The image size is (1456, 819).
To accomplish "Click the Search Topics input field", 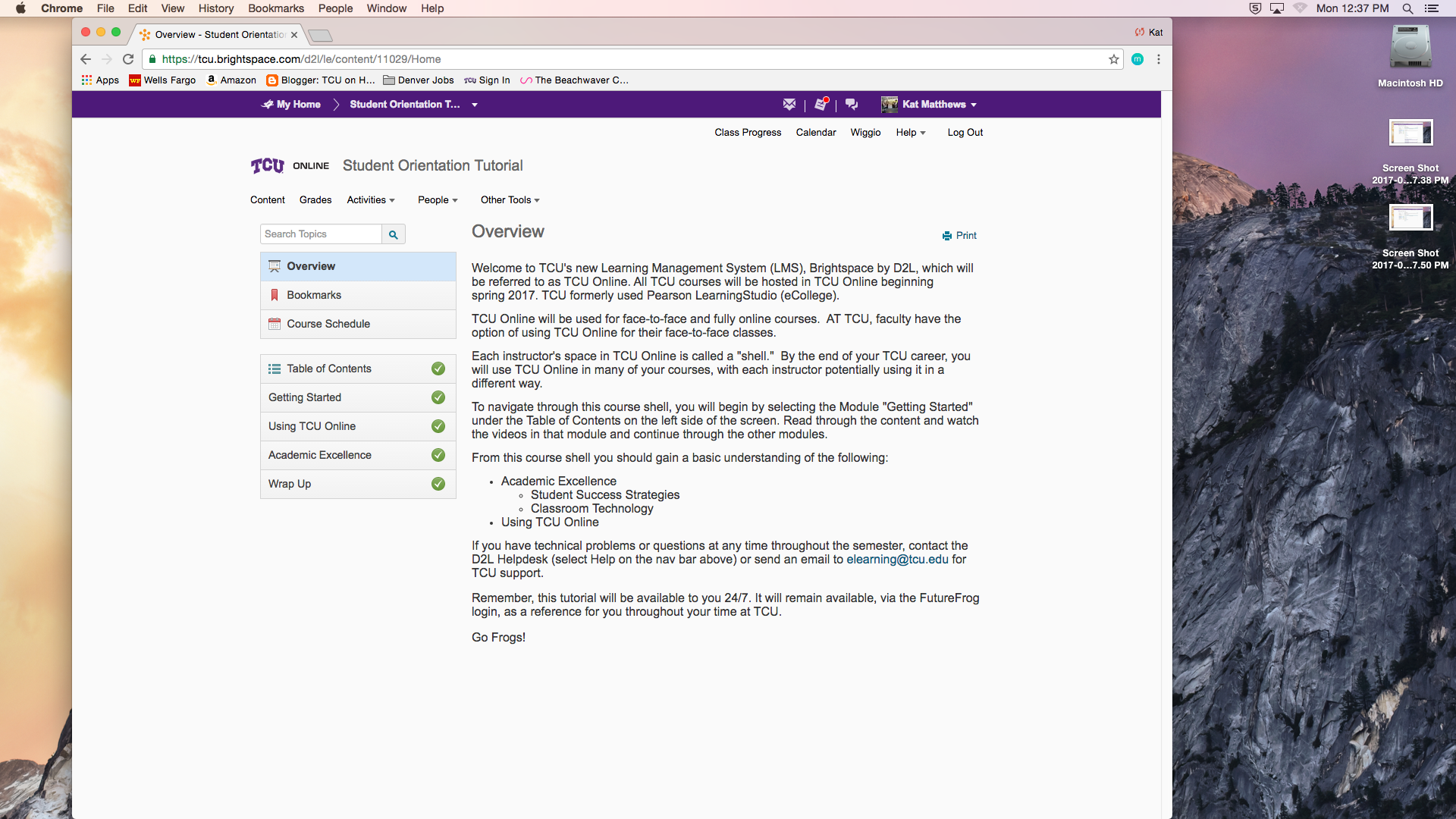I will coord(321,234).
